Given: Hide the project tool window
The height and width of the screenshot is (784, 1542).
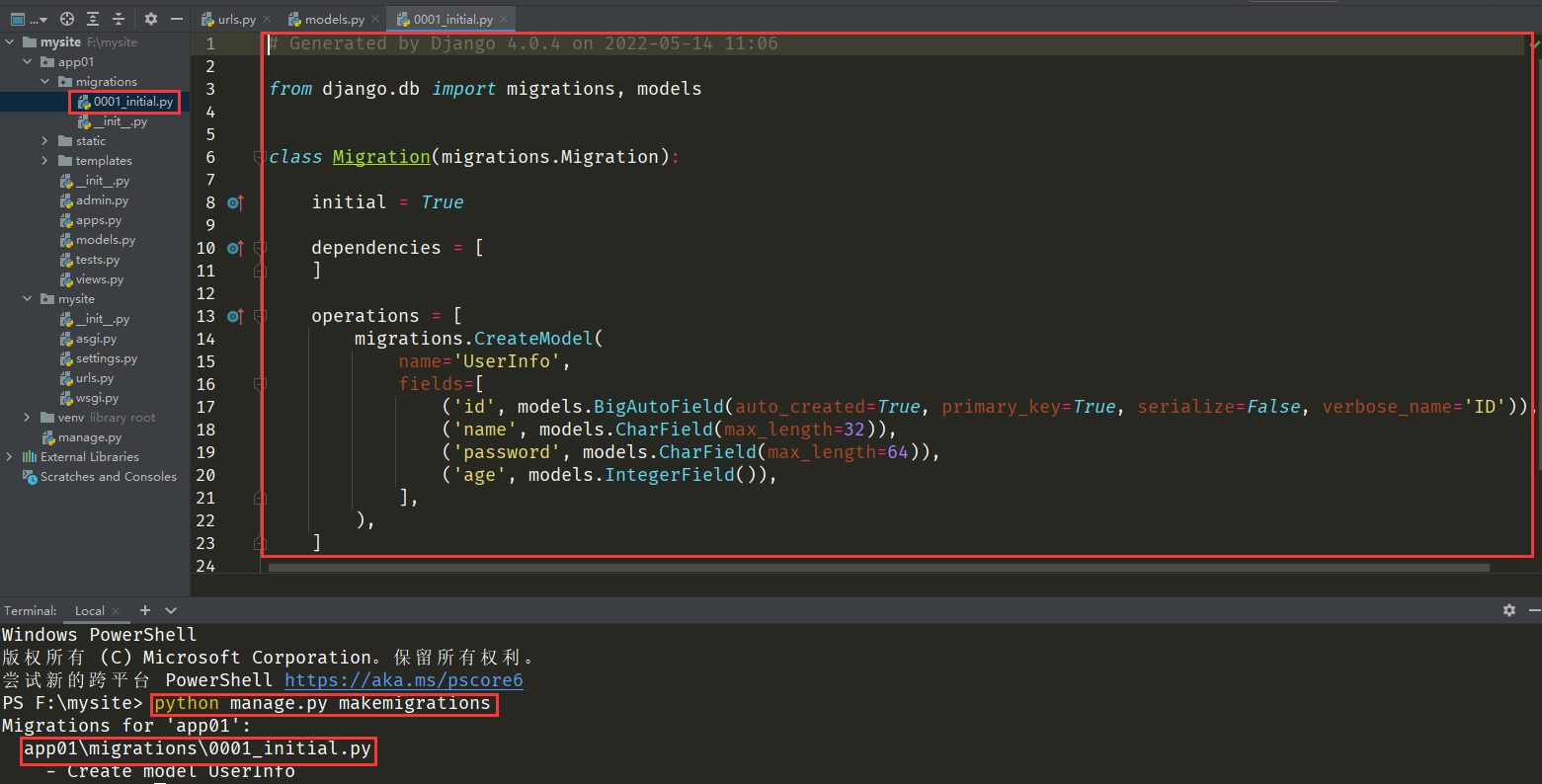Looking at the screenshot, I should click(177, 19).
